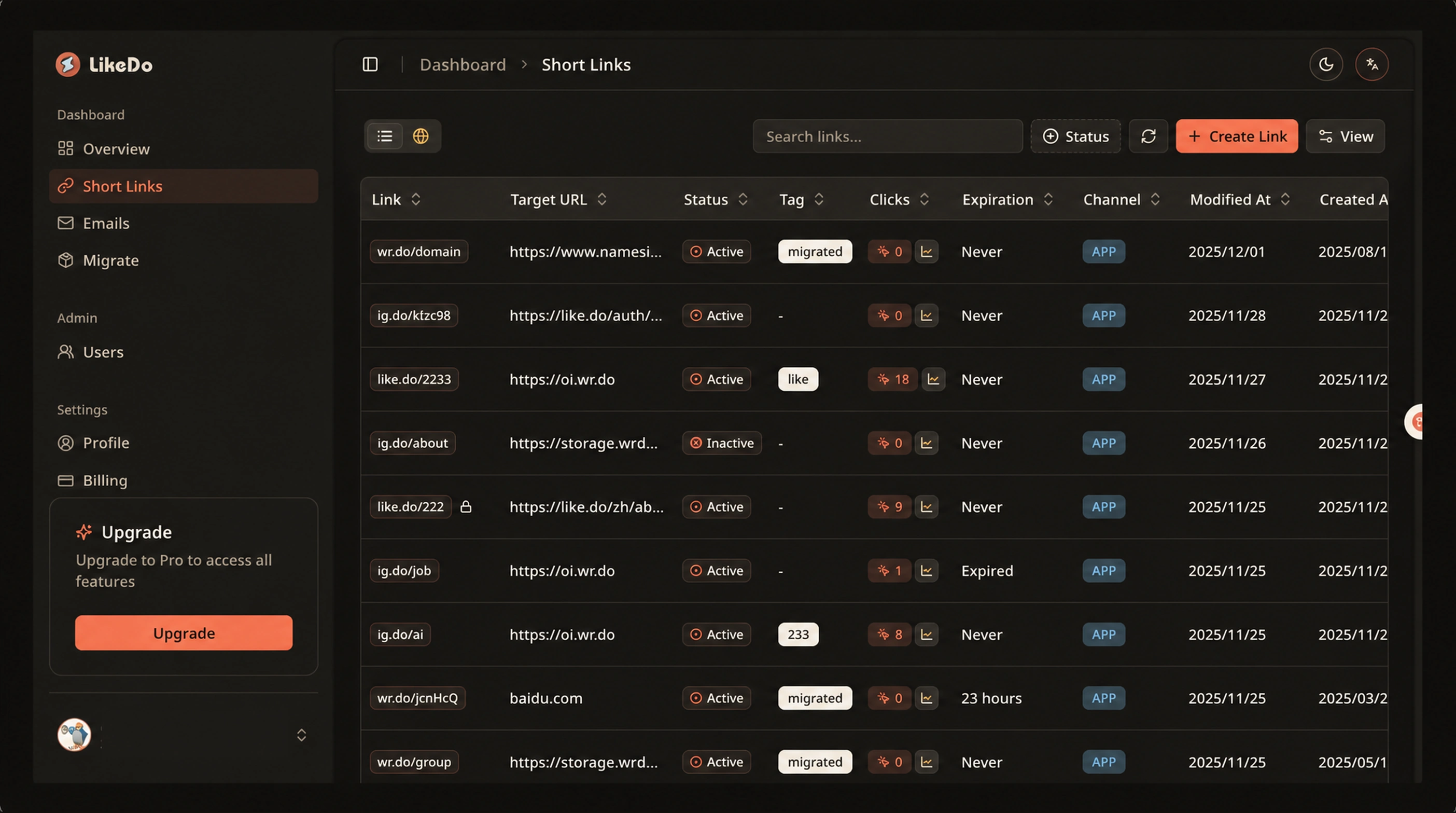Image resolution: width=1456 pixels, height=813 pixels.
Task: Click the lock icon beside like.do/222
Action: coord(466,506)
